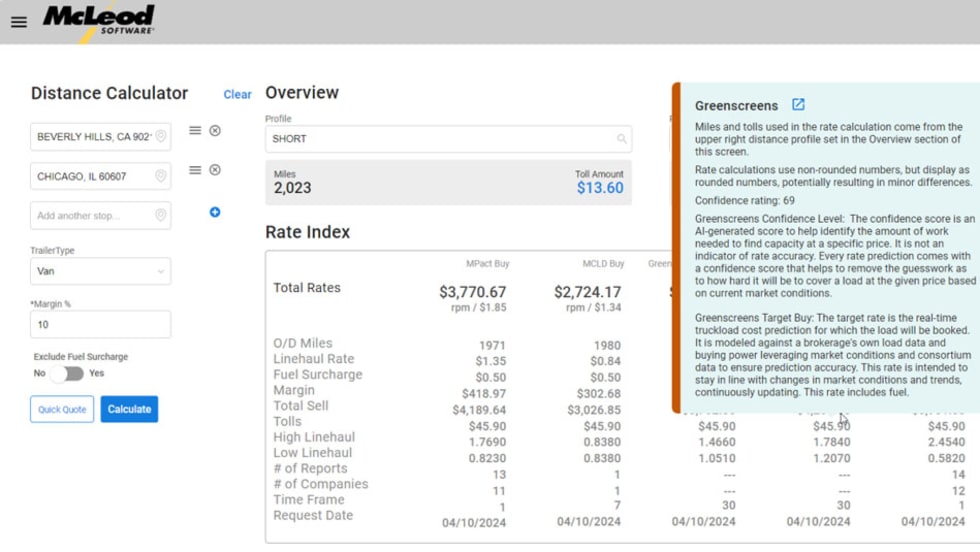Open the Greenscreens external link icon

coord(798,105)
